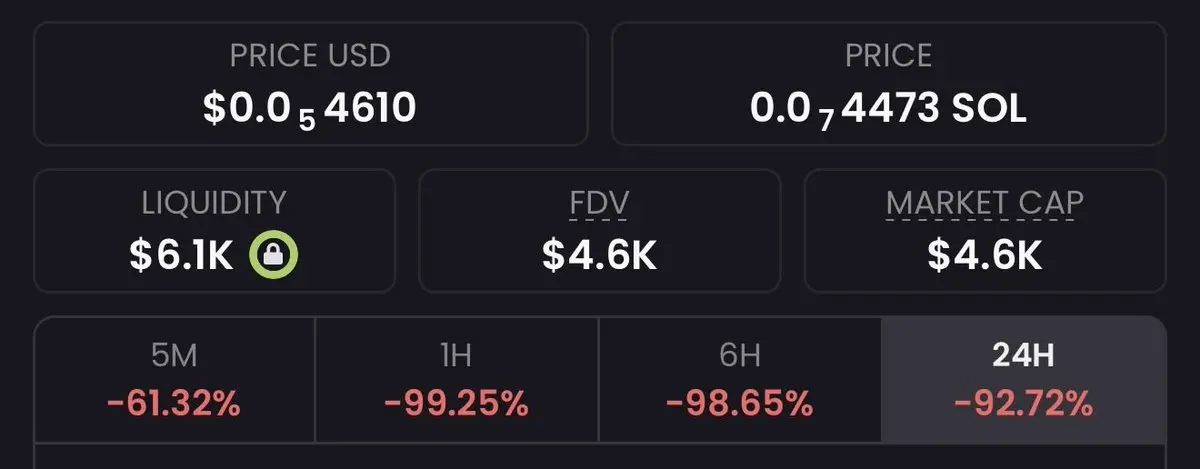Image resolution: width=1200 pixels, height=469 pixels.
Task: Click the underlined FDV label
Action: click(x=598, y=203)
